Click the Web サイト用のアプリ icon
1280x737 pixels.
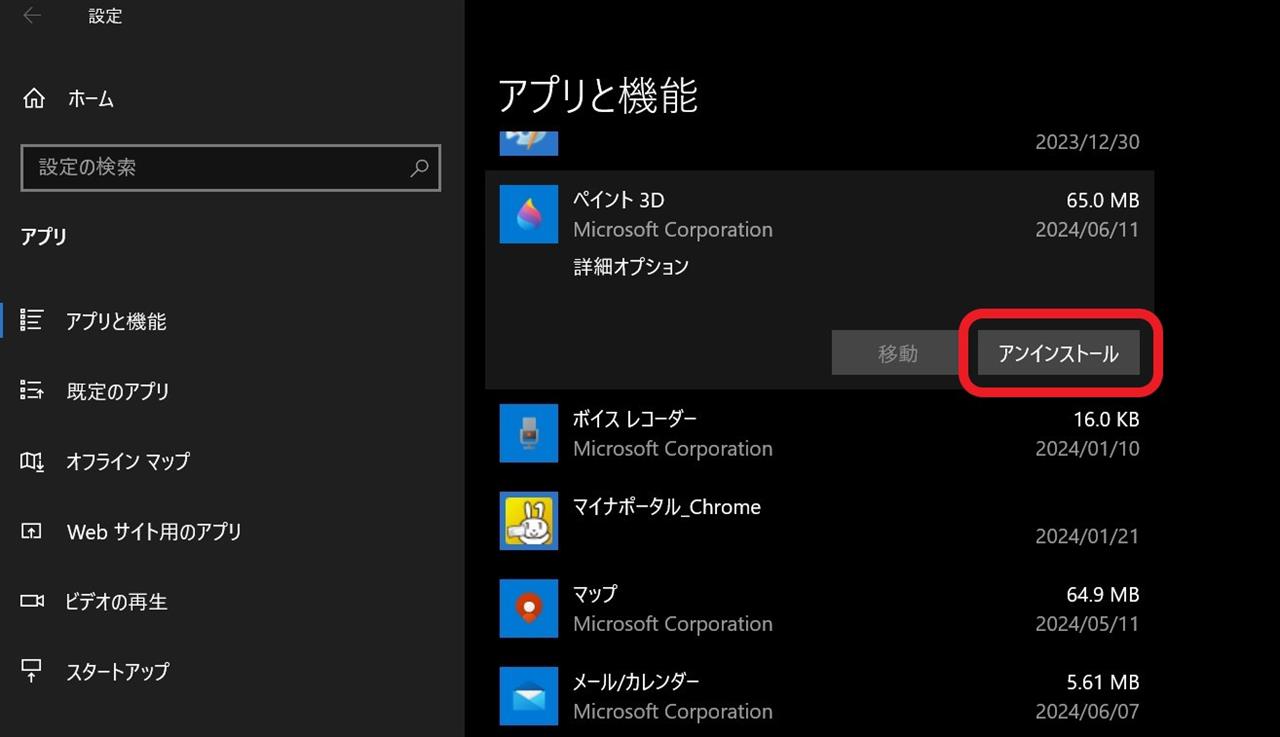click(x=32, y=531)
